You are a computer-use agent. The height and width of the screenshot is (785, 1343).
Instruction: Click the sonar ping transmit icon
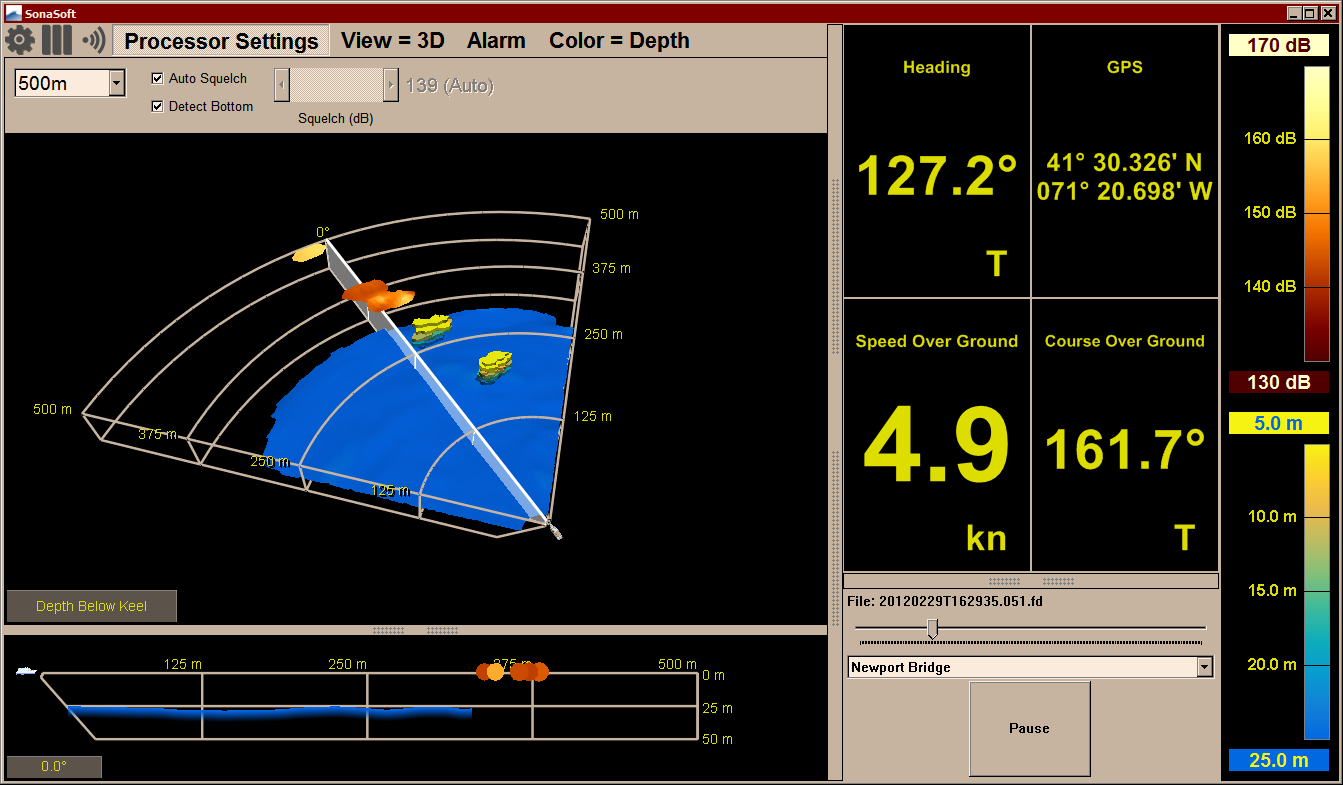pyautogui.click(x=94, y=41)
